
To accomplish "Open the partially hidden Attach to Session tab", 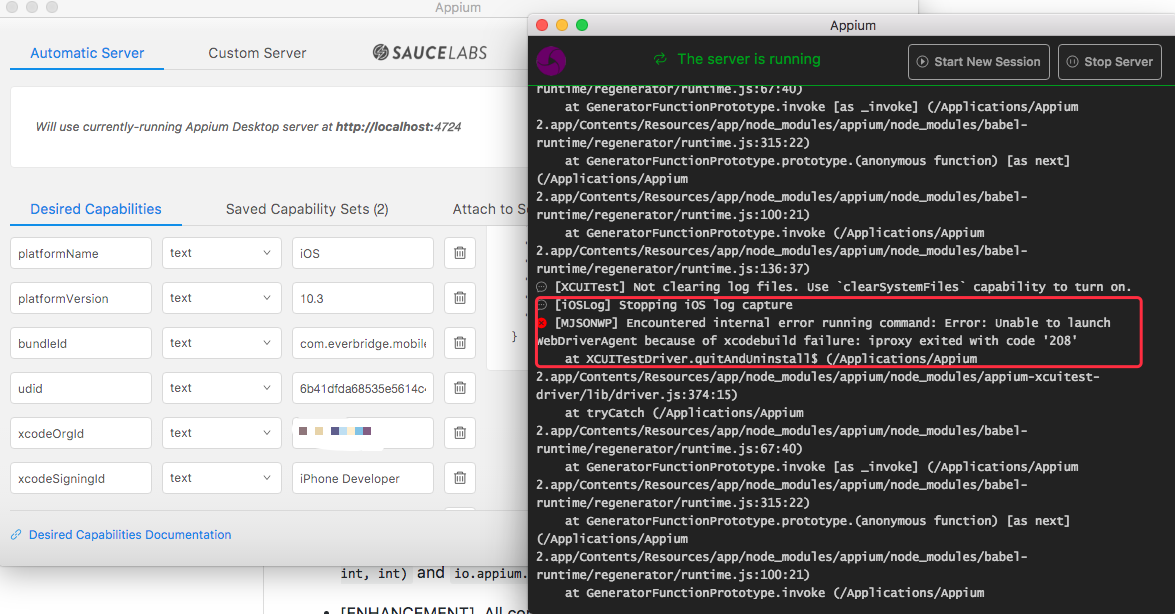I will pyautogui.click(x=489, y=209).
